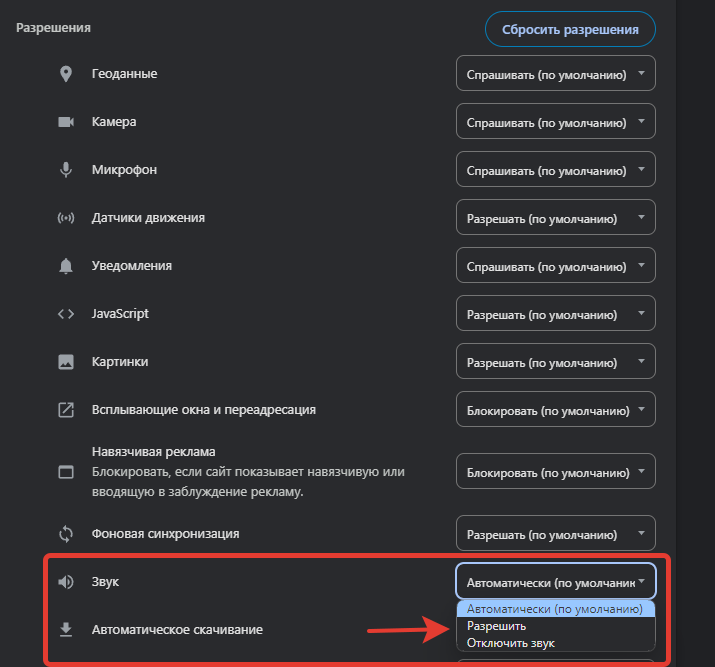The image size is (715, 667).
Task: Click the JavaScript code brackets icon
Action: 66,314
